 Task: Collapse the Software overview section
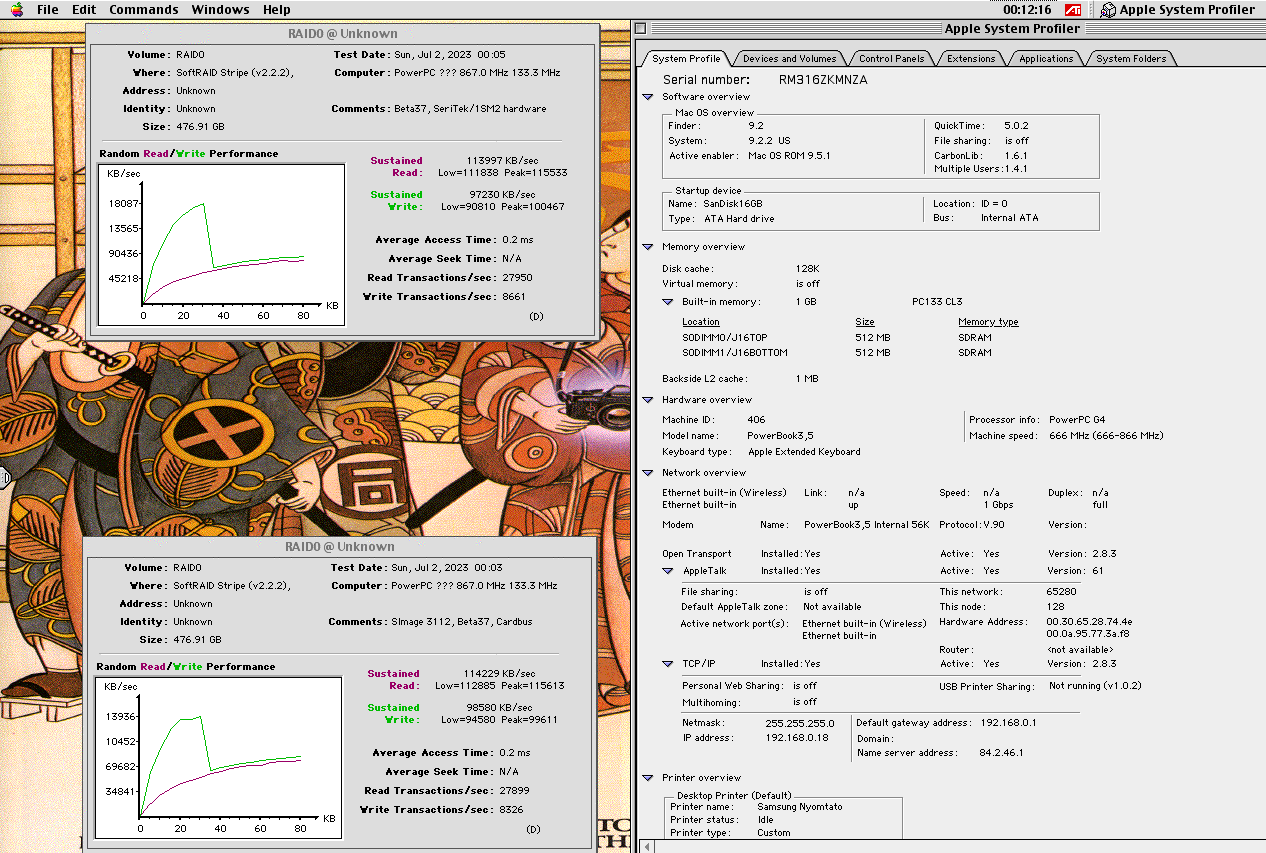[x=648, y=97]
